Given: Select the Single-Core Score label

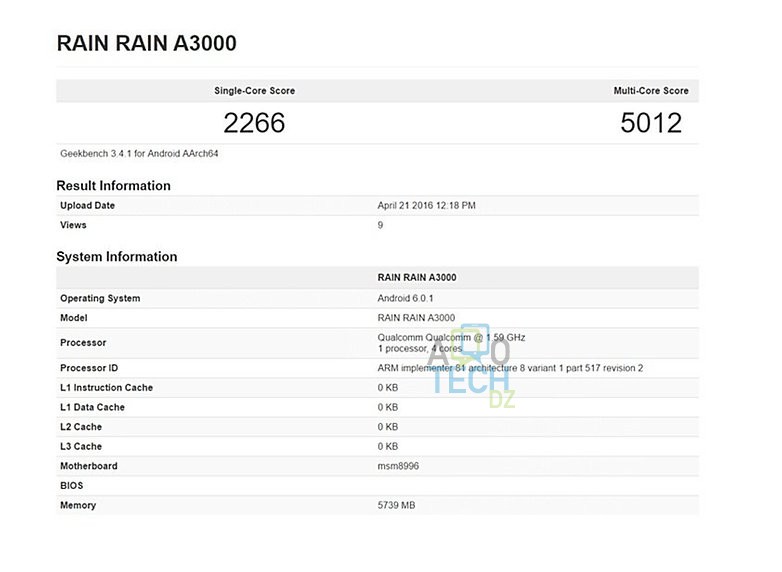Looking at the screenshot, I should coord(254,91).
